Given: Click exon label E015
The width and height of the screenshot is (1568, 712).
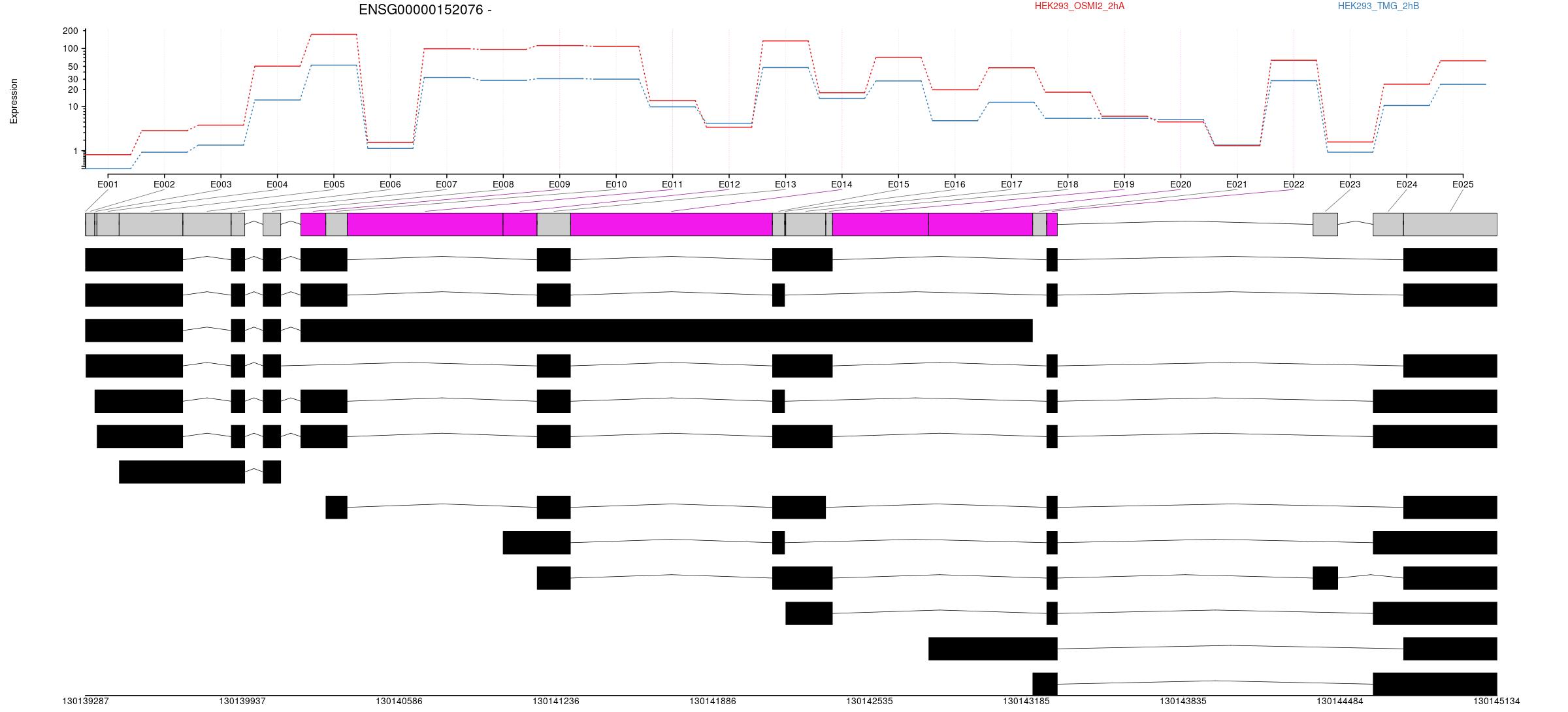Looking at the screenshot, I should [898, 184].
